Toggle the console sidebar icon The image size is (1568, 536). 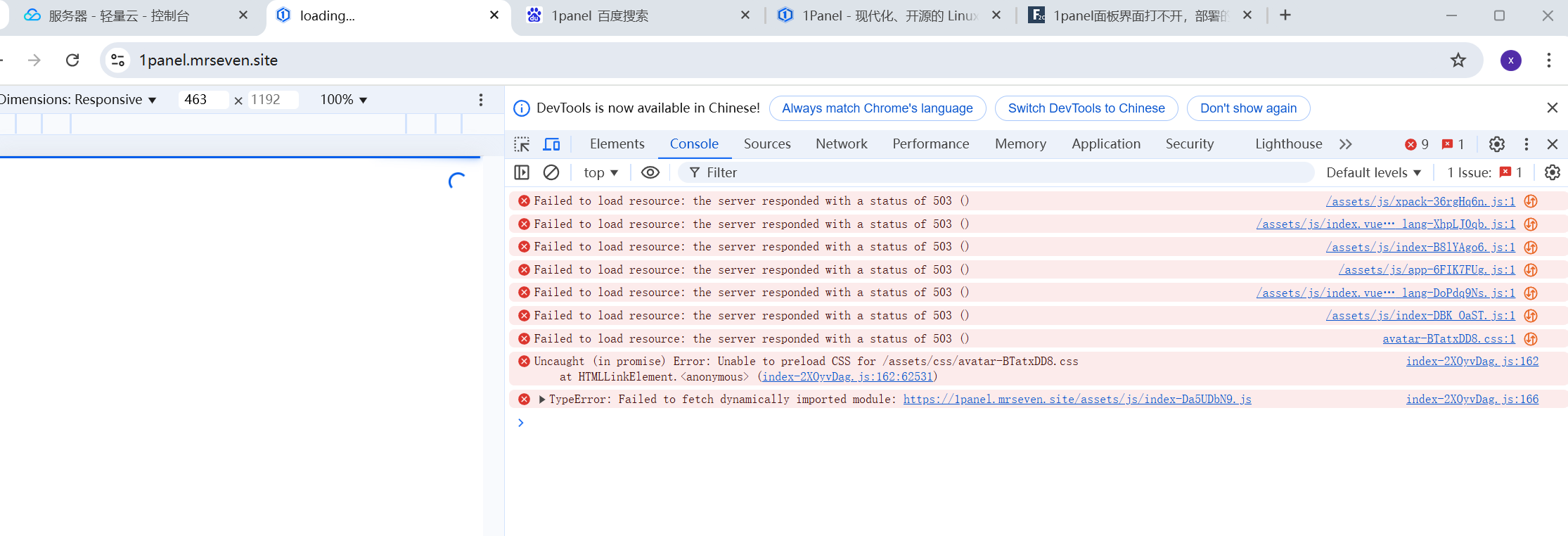click(x=522, y=172)
